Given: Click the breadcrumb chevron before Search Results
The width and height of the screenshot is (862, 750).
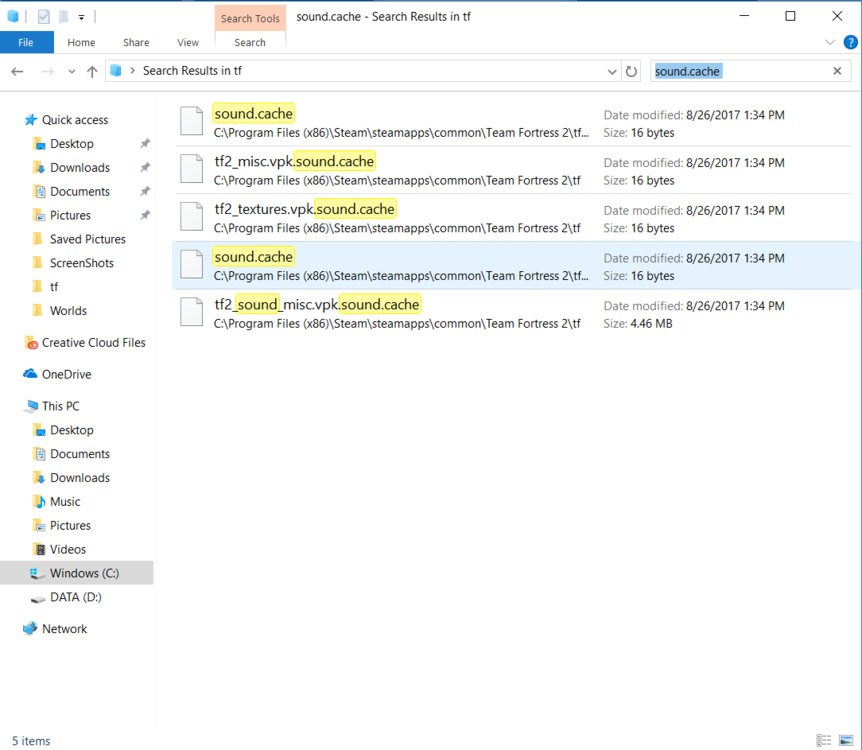Looking at the screenshot, I should point(132,70).
